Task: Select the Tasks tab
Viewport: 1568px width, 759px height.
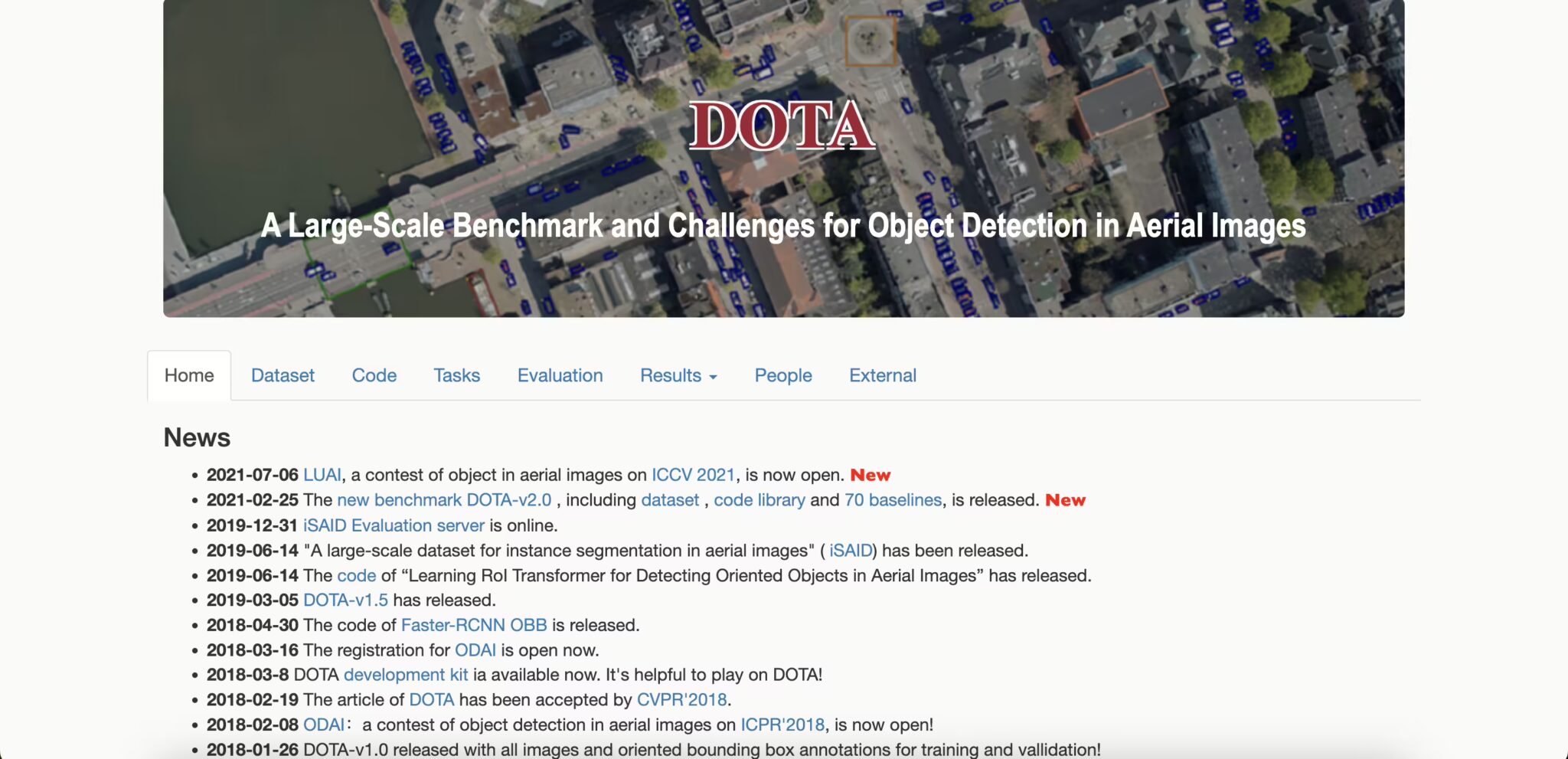Action: [x=456, y=375]
